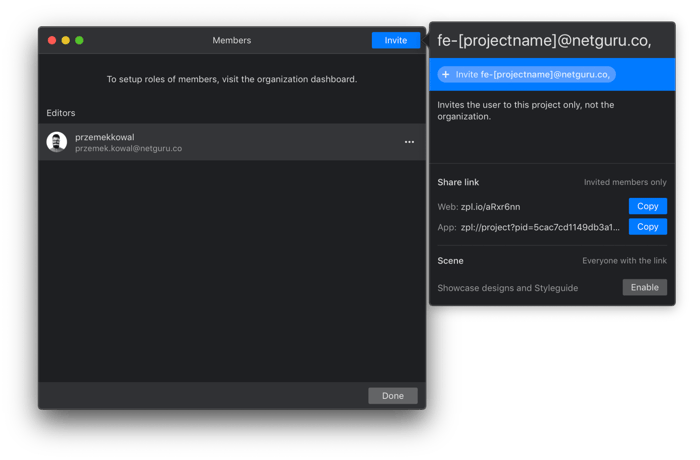Screen dimensions: 700x460
Task: Select the przemekkowal member name
Action: tap(105, 136)
